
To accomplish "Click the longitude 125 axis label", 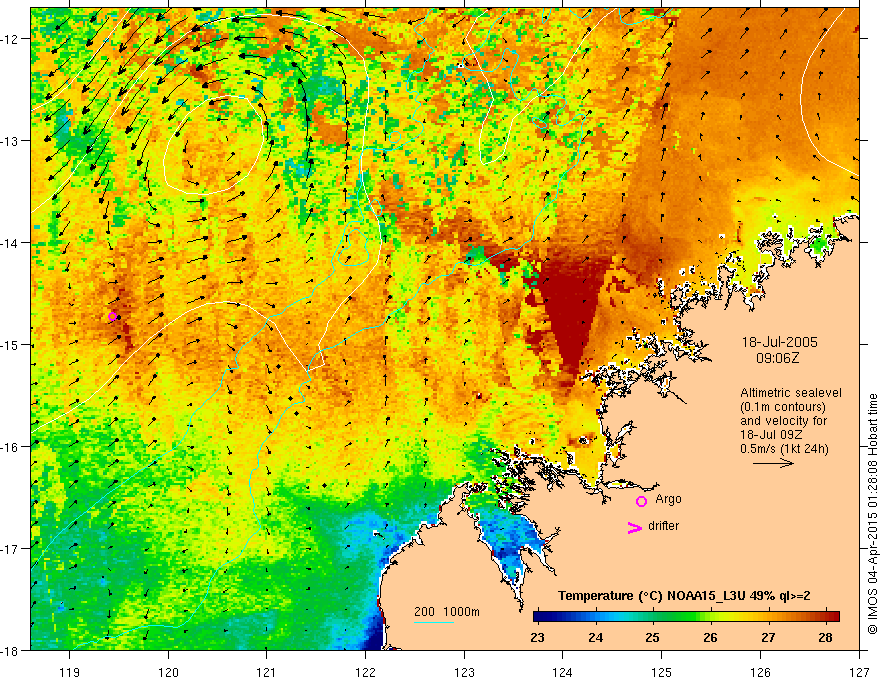I will pyautogui.click(x=662, y=672).
